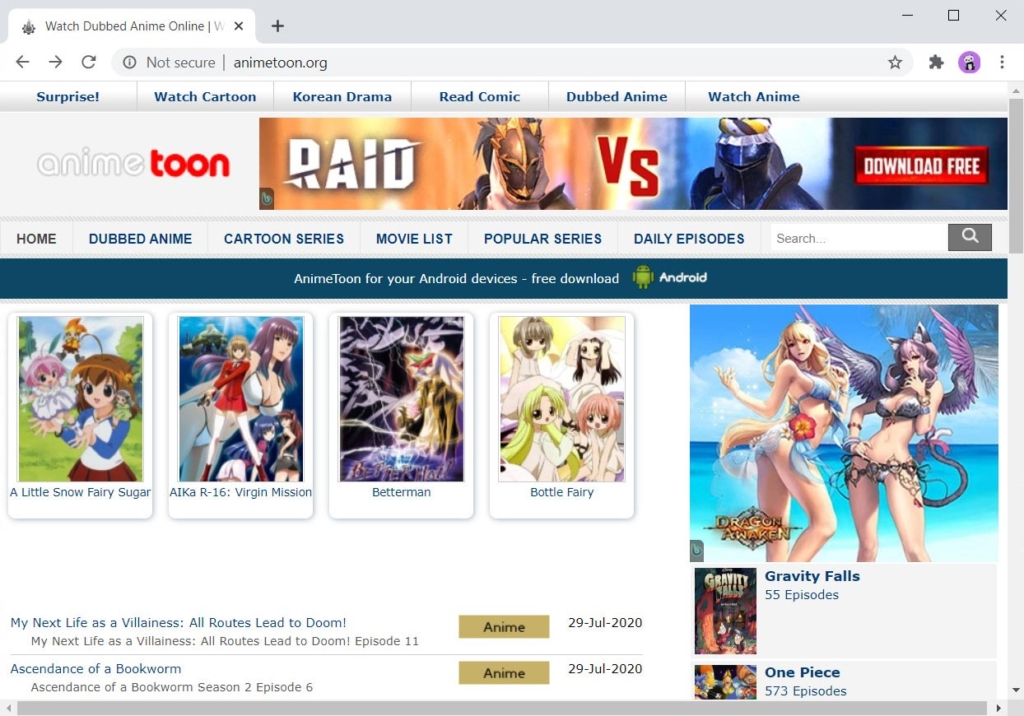The image size is (1024, 716).
Task: Open the DAILY EPISODES nav item
Action: (689, 239)
